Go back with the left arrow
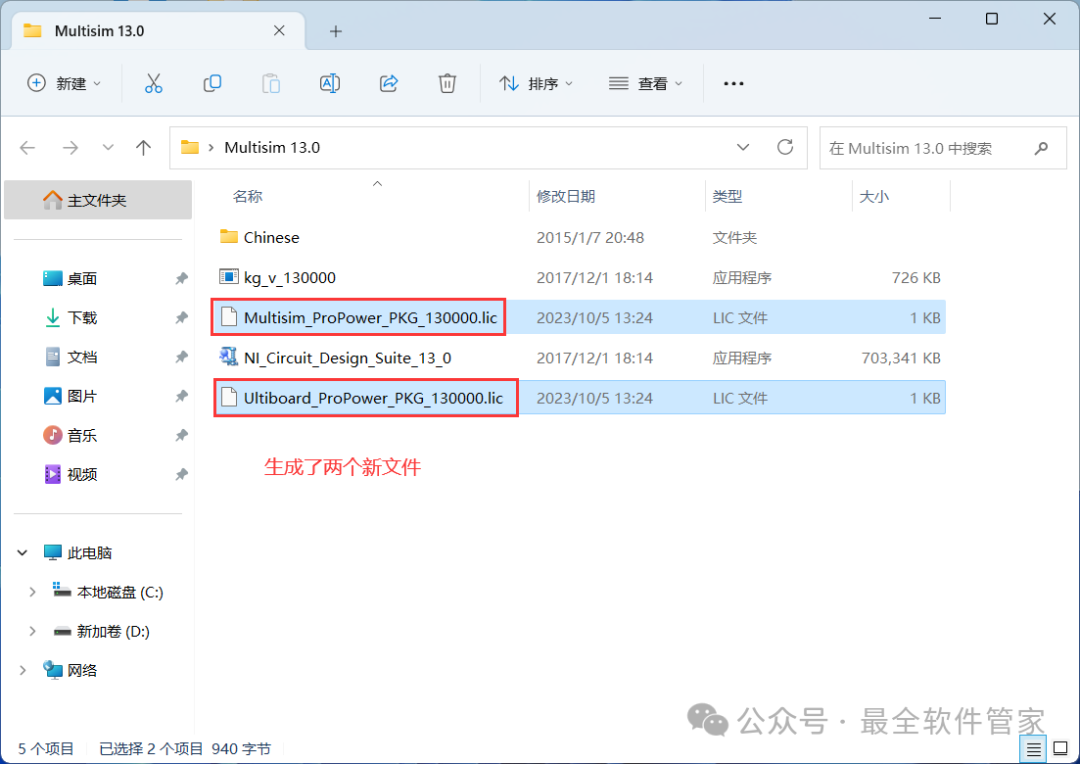The height and width of the screenshot is (764, 1080). 28,147
